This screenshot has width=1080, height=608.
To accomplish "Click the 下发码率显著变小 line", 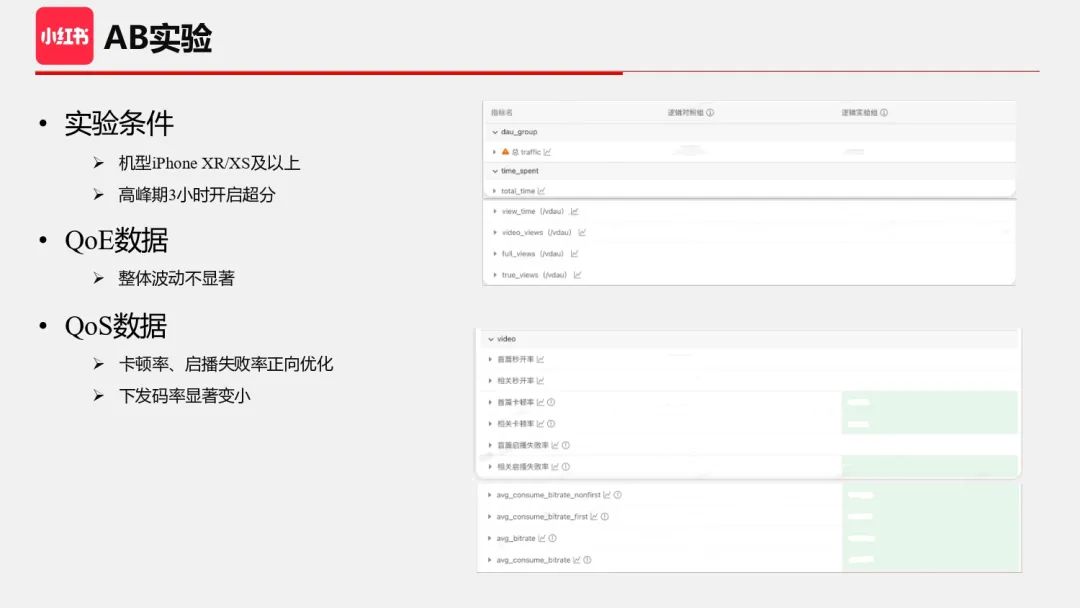I will point(185,396).
